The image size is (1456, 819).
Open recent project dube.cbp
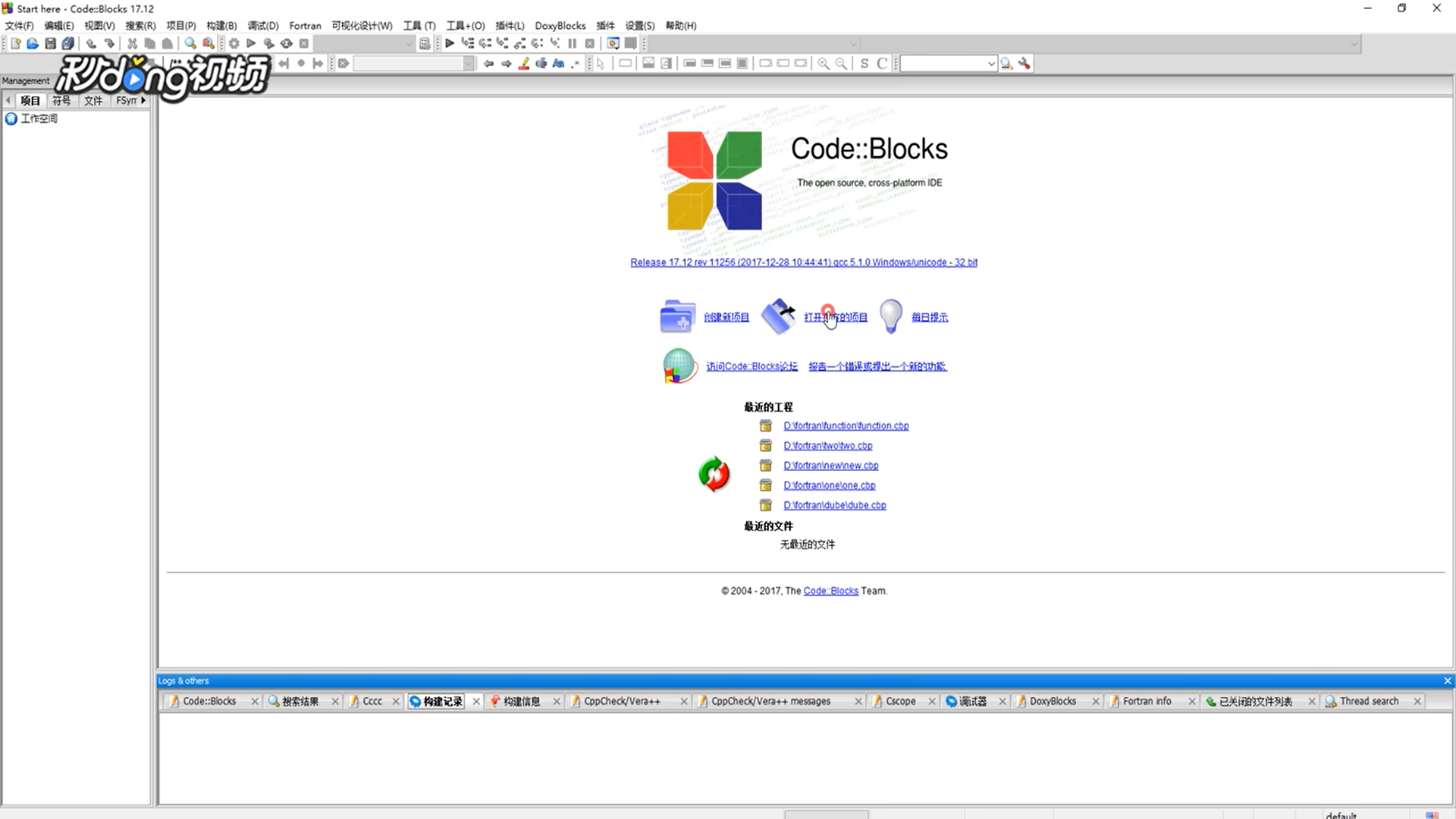coord(834,505)
